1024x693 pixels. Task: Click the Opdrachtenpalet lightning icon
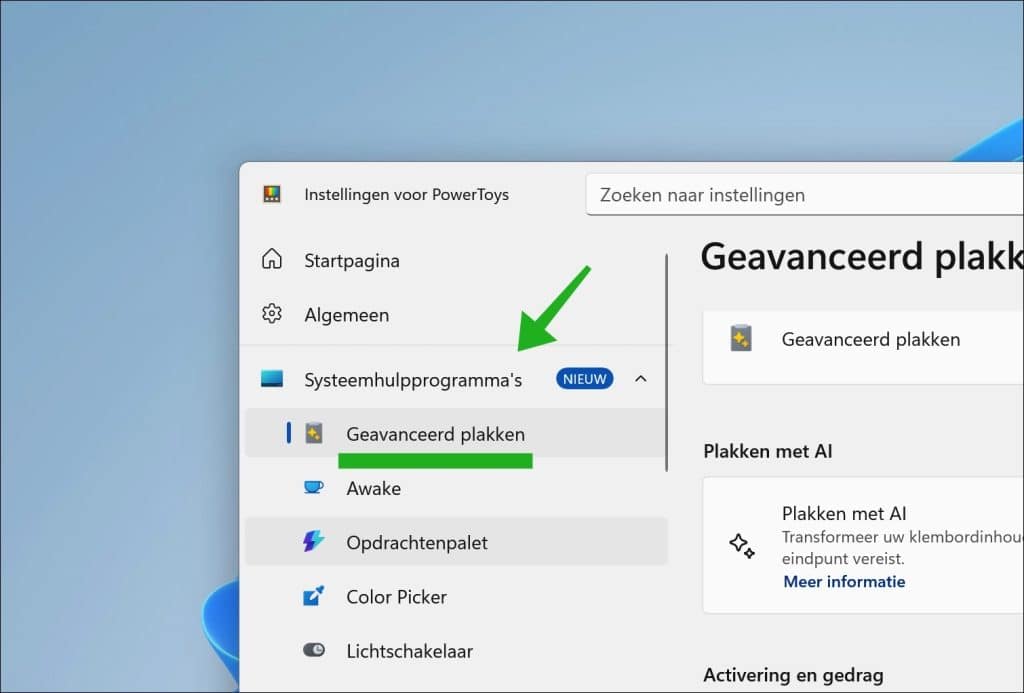tap(313, 541)
